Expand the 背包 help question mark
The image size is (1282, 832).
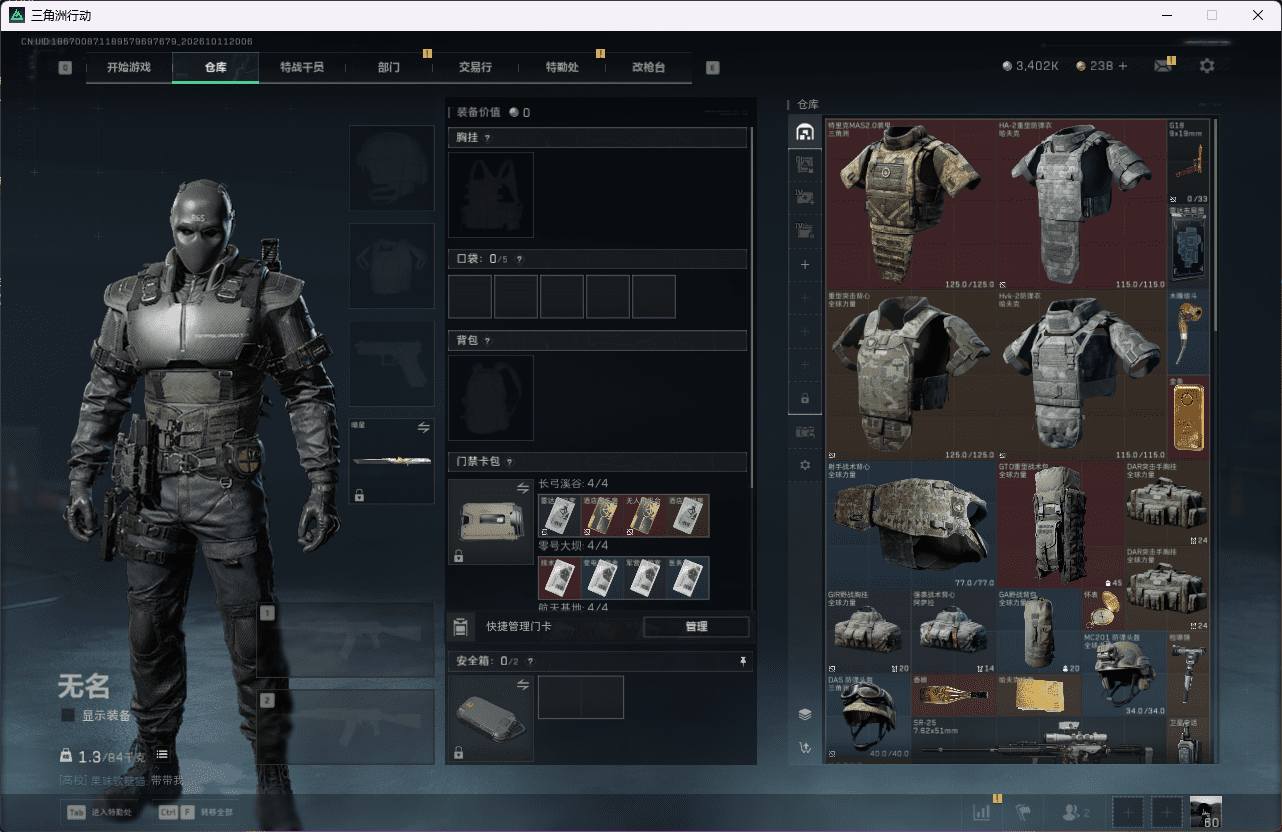[487, 341]
